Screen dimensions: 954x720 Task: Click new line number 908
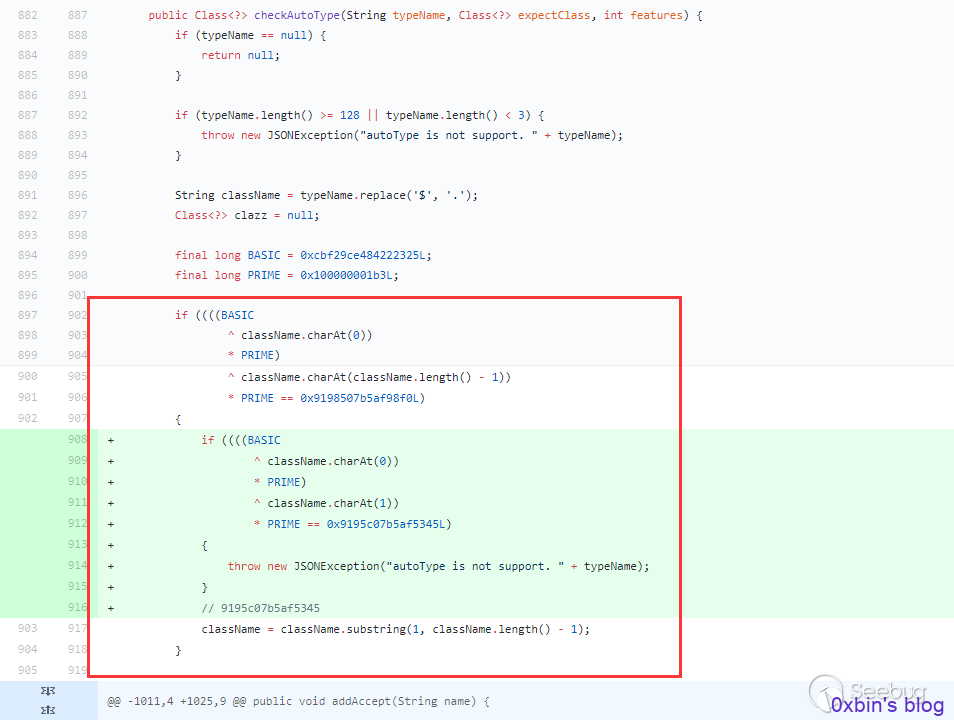77,439
